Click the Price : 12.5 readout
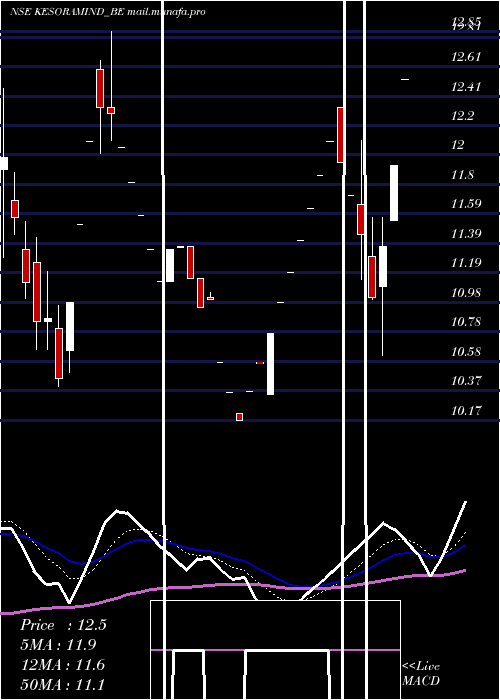The height and width of the screenshot is (700, 500). pyautogui.click(x=63, y=625)
